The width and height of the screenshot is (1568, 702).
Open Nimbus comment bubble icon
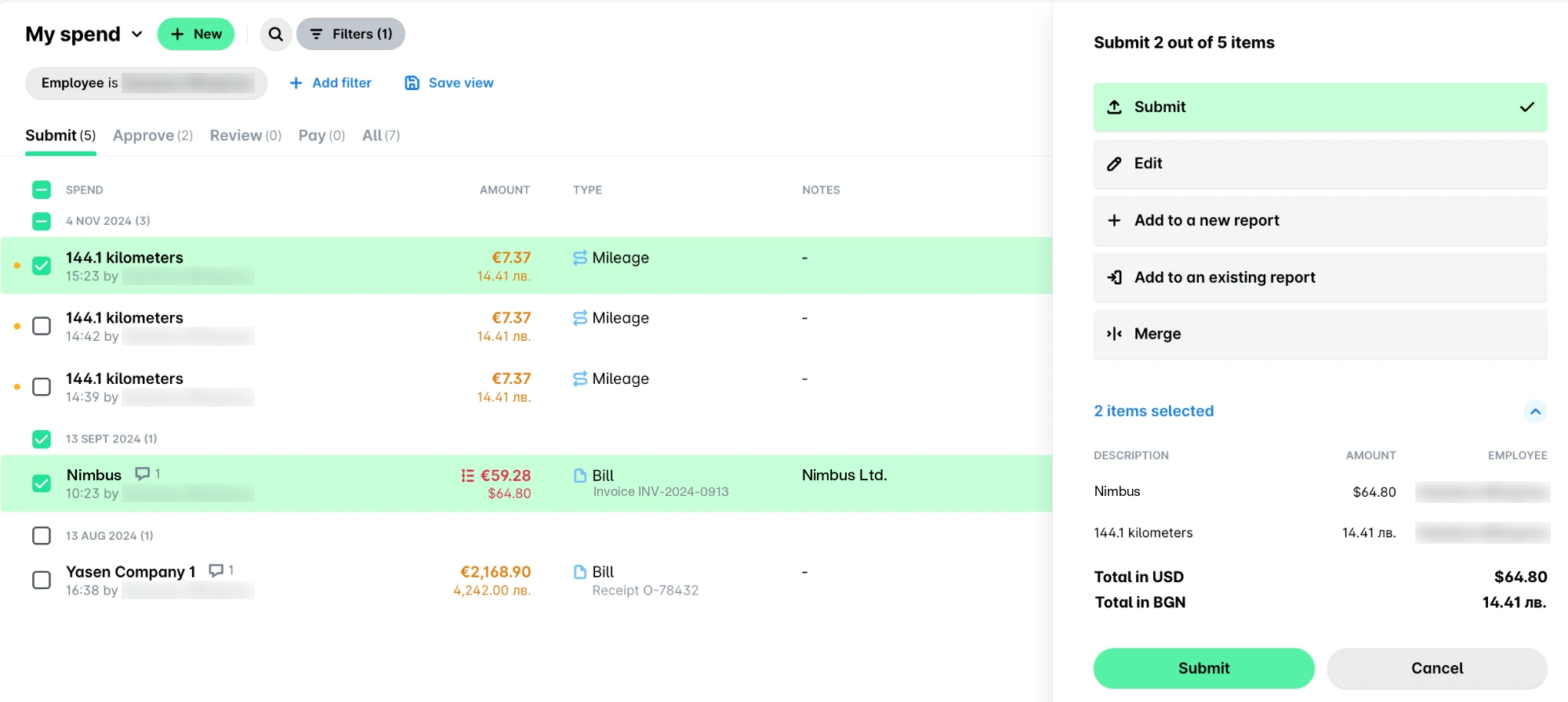coord(143,474)
